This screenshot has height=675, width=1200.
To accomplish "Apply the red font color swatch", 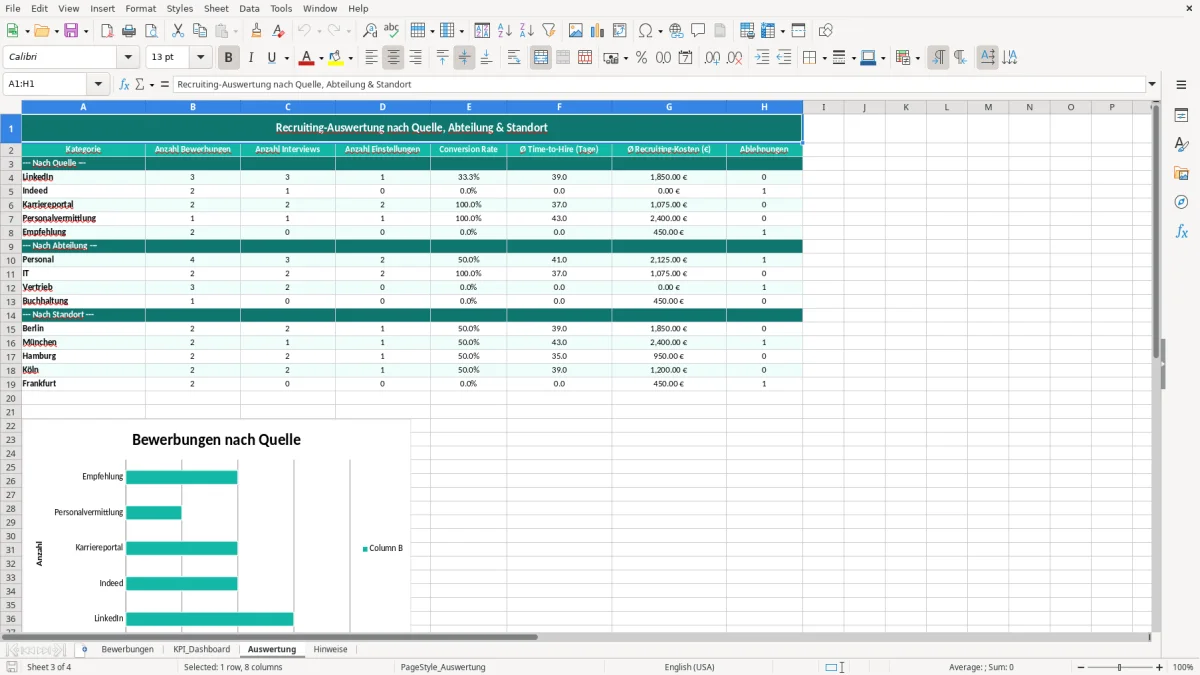I will (x=308, y=58).
